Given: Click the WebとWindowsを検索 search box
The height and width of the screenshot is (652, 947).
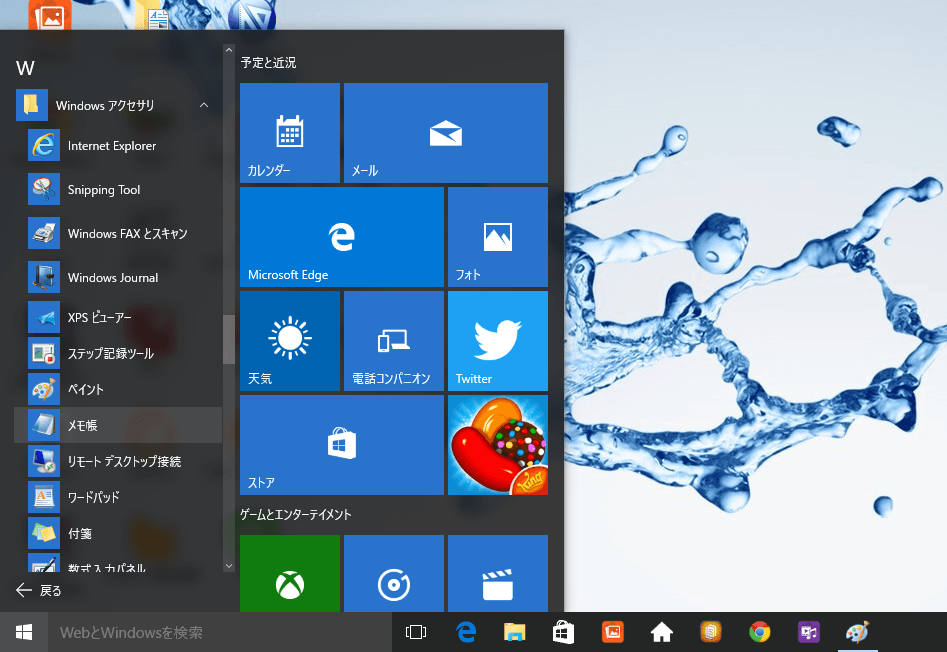Looking at the screenshot, I should [220, 632].
